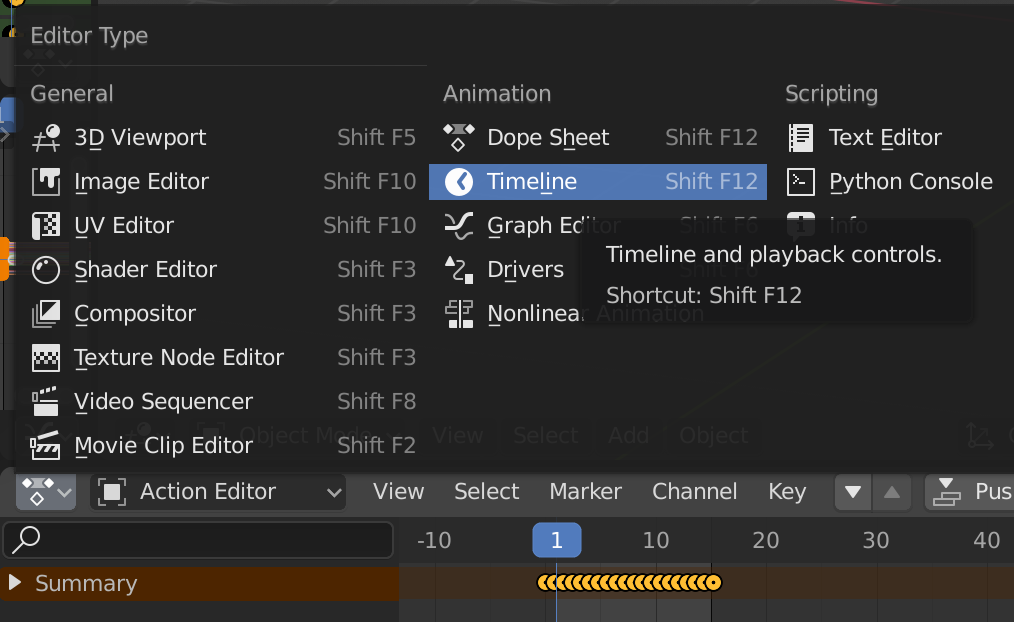Open the 3D Viewport editor
This screenshot has height=622, width=1014.
140,137
